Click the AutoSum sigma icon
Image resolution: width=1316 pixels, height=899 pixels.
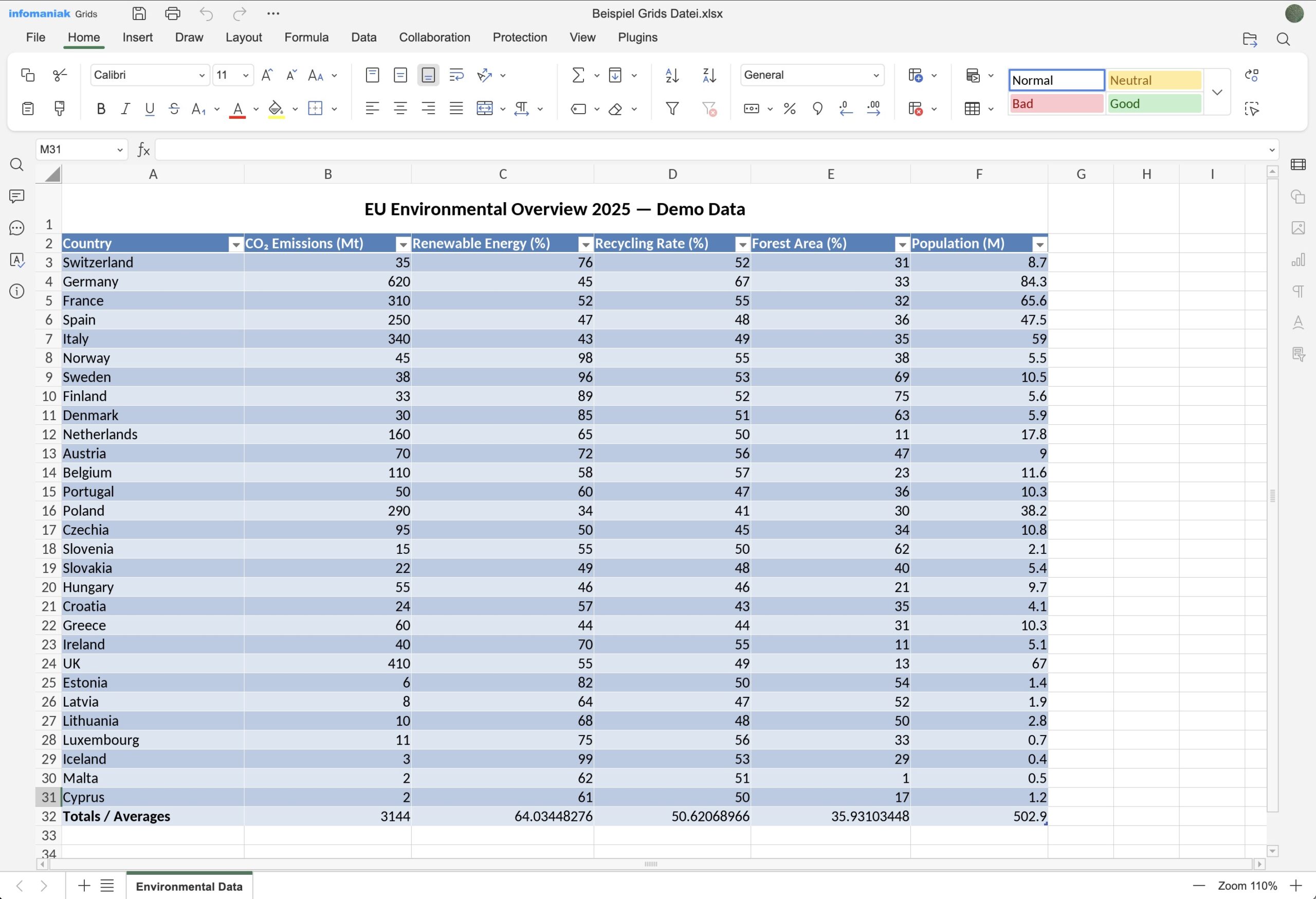(x=578, y=75)
